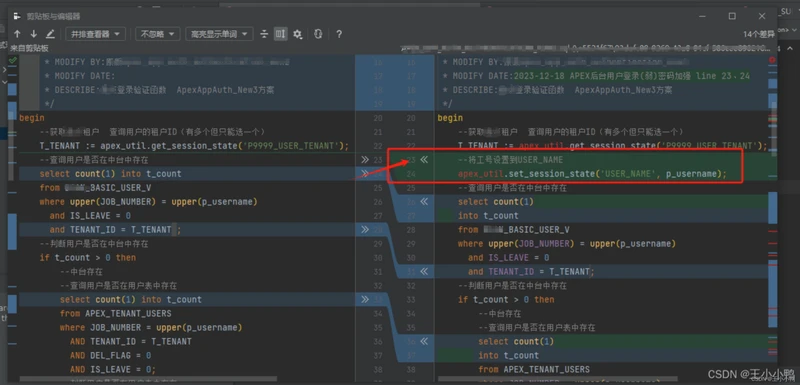Click the set_session_state('USER_NAME', p_username) line
Screen dimensions: 800x385
(x=592, y=174)
